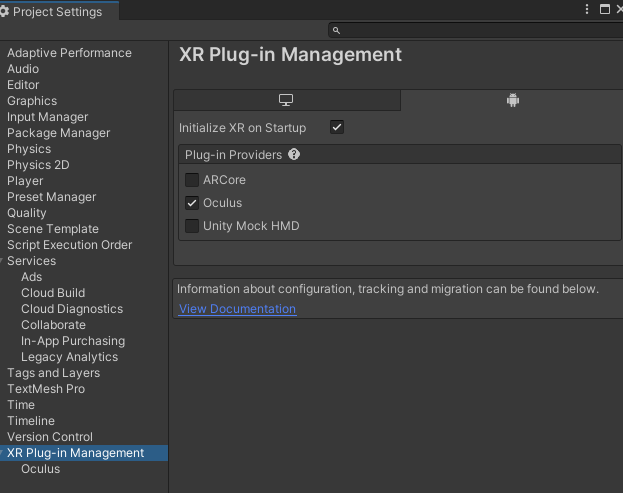Collapse the XR Plug-in Management tree section

[2, 453]
